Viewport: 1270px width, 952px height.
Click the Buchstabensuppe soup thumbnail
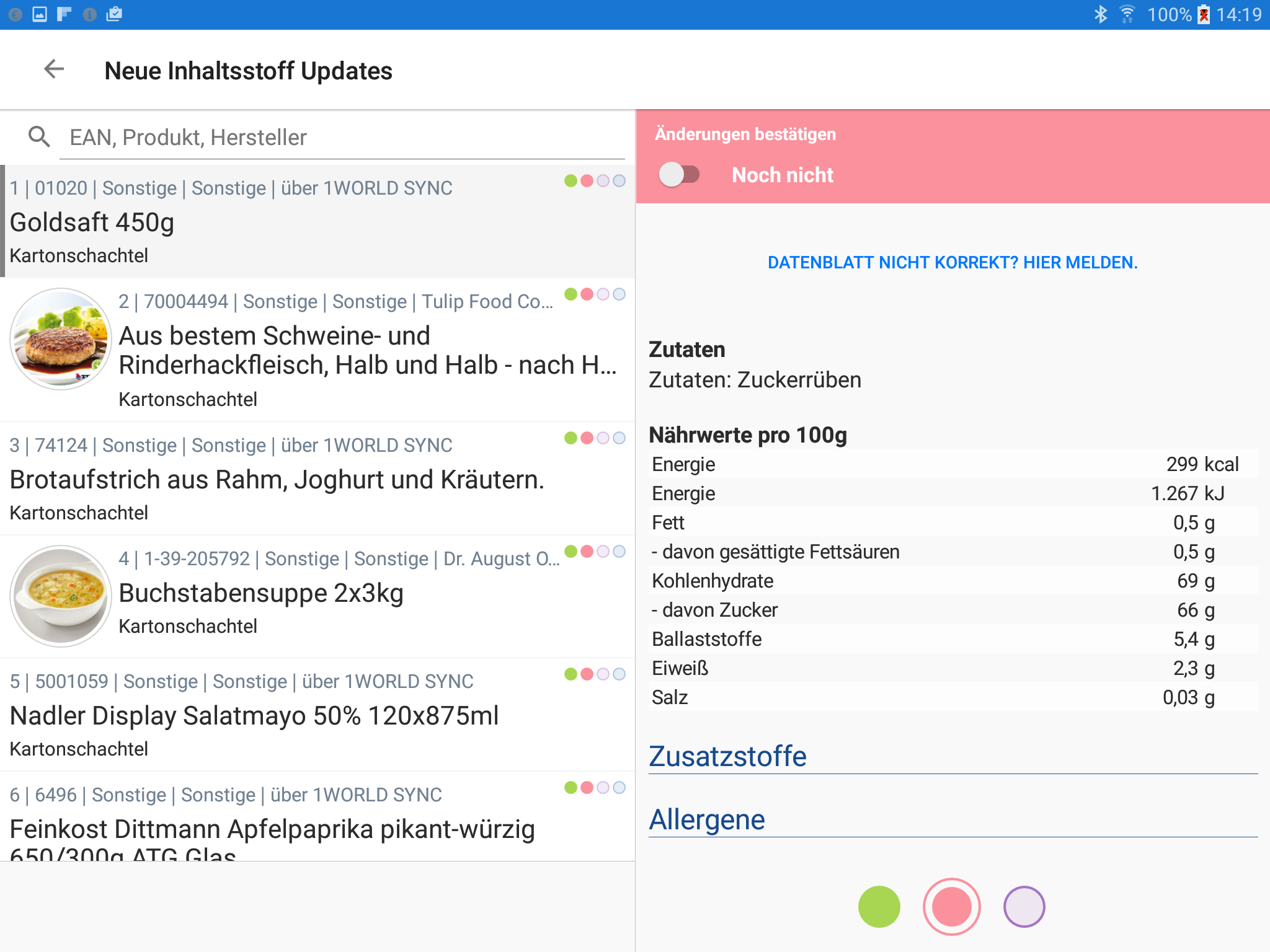[61, 596]
